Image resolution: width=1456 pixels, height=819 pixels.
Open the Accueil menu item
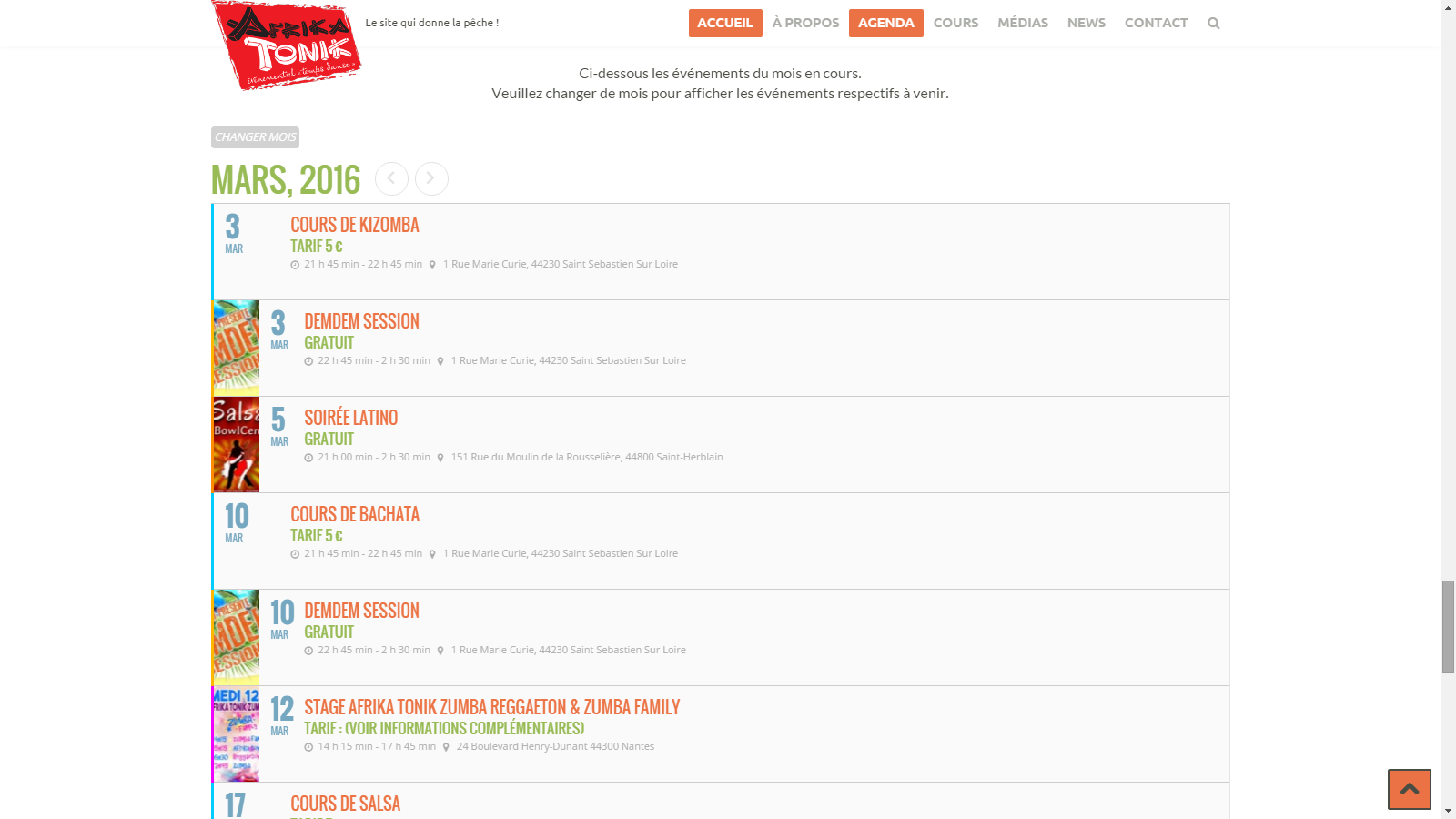pos(724,23)
